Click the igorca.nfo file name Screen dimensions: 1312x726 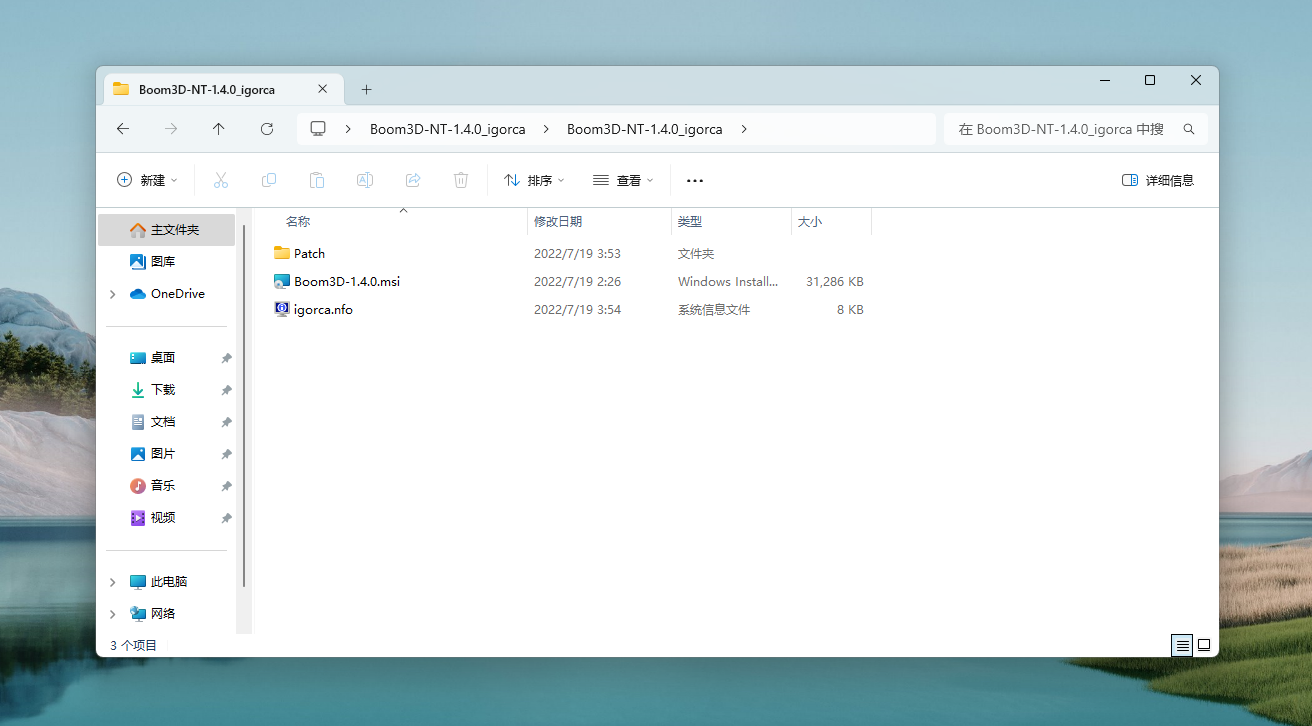tap(323, 310)
